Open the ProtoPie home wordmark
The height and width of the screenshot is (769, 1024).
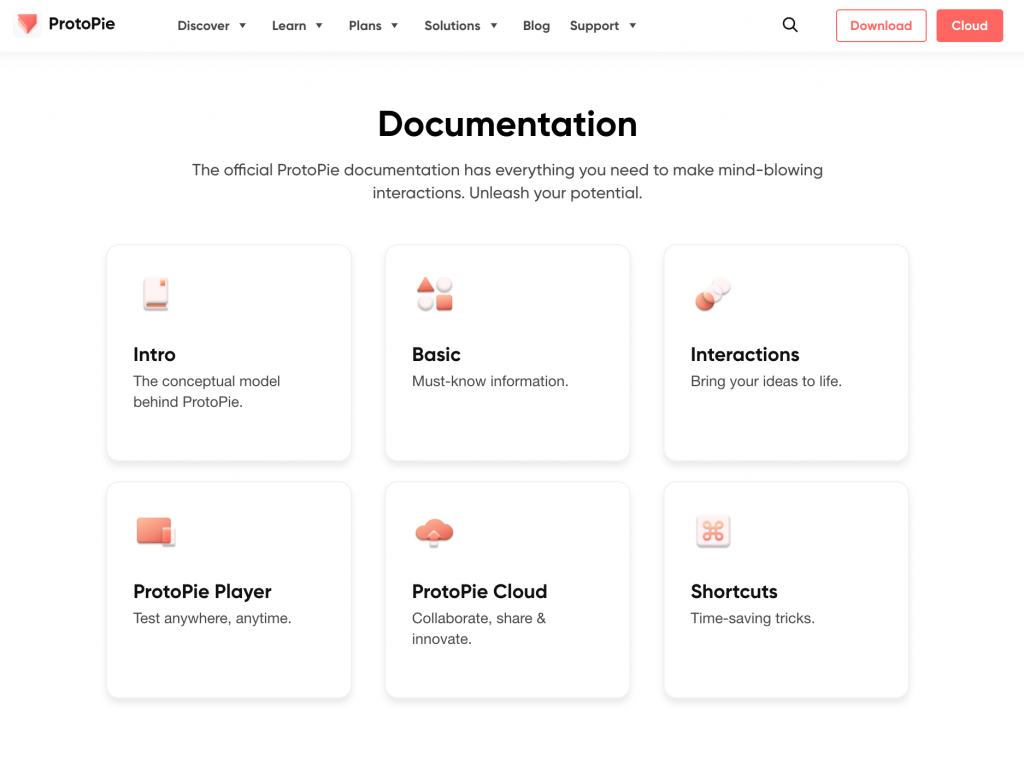82,24
